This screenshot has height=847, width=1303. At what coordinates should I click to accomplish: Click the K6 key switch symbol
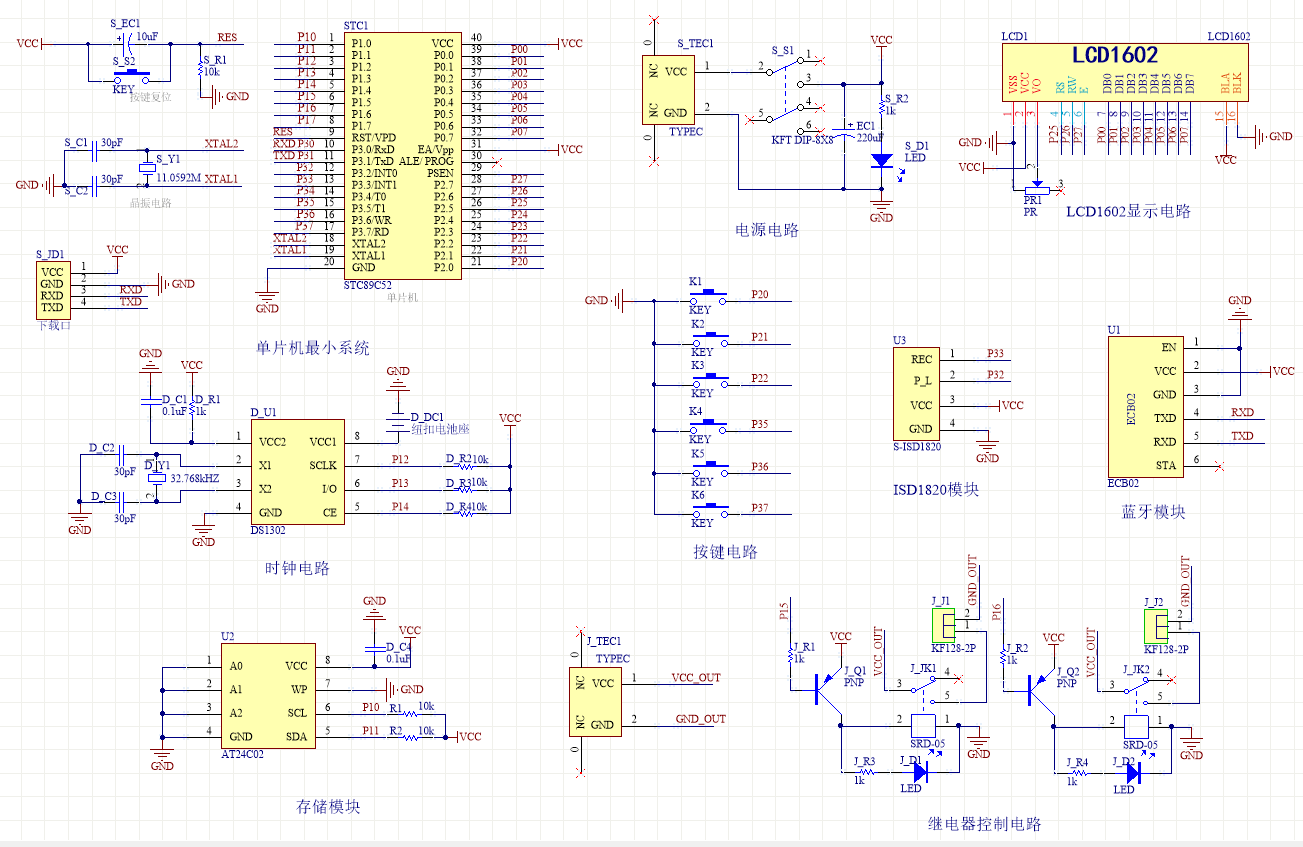708,511
